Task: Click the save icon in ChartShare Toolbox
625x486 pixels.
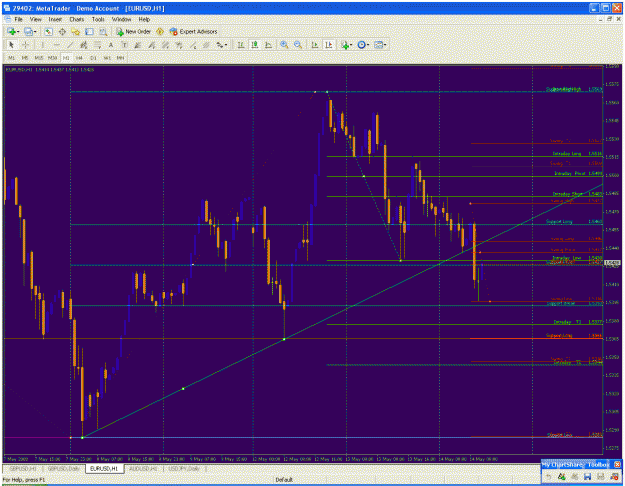Action: 587,476
